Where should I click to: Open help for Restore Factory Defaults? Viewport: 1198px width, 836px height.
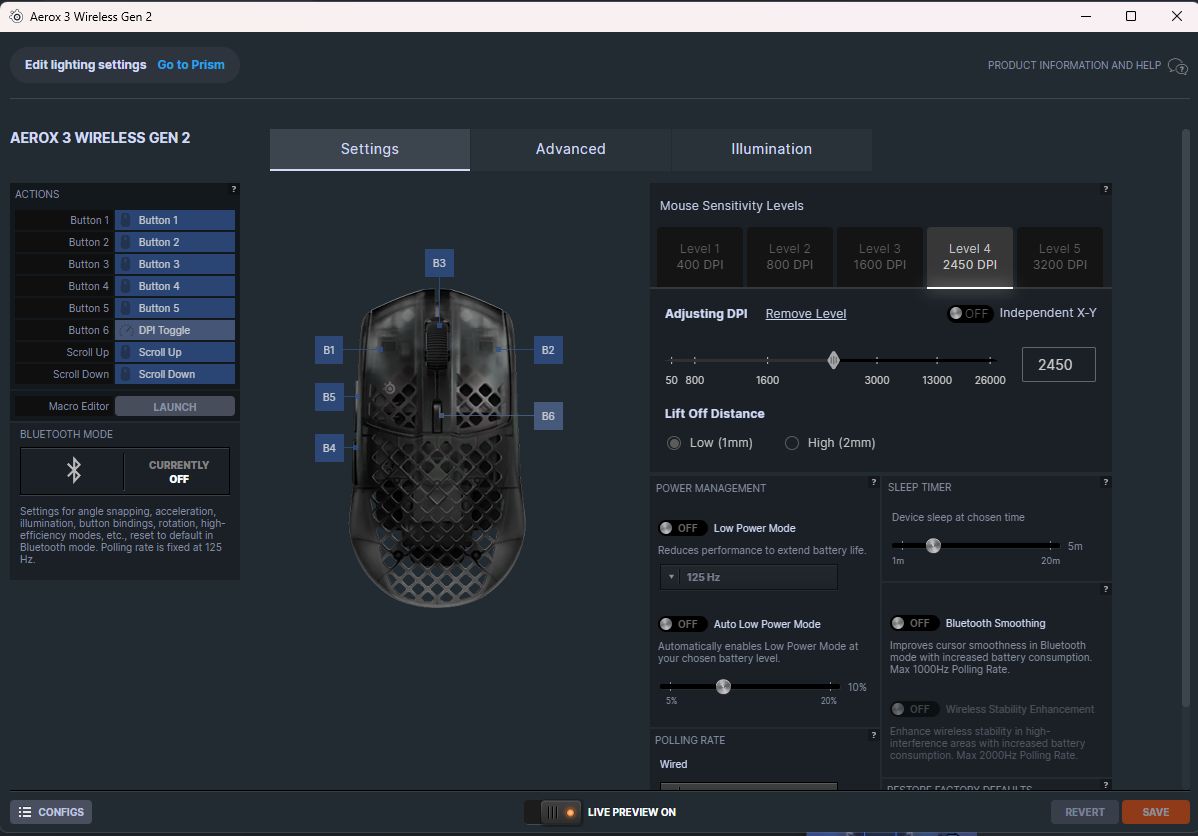pos(1105,785)
